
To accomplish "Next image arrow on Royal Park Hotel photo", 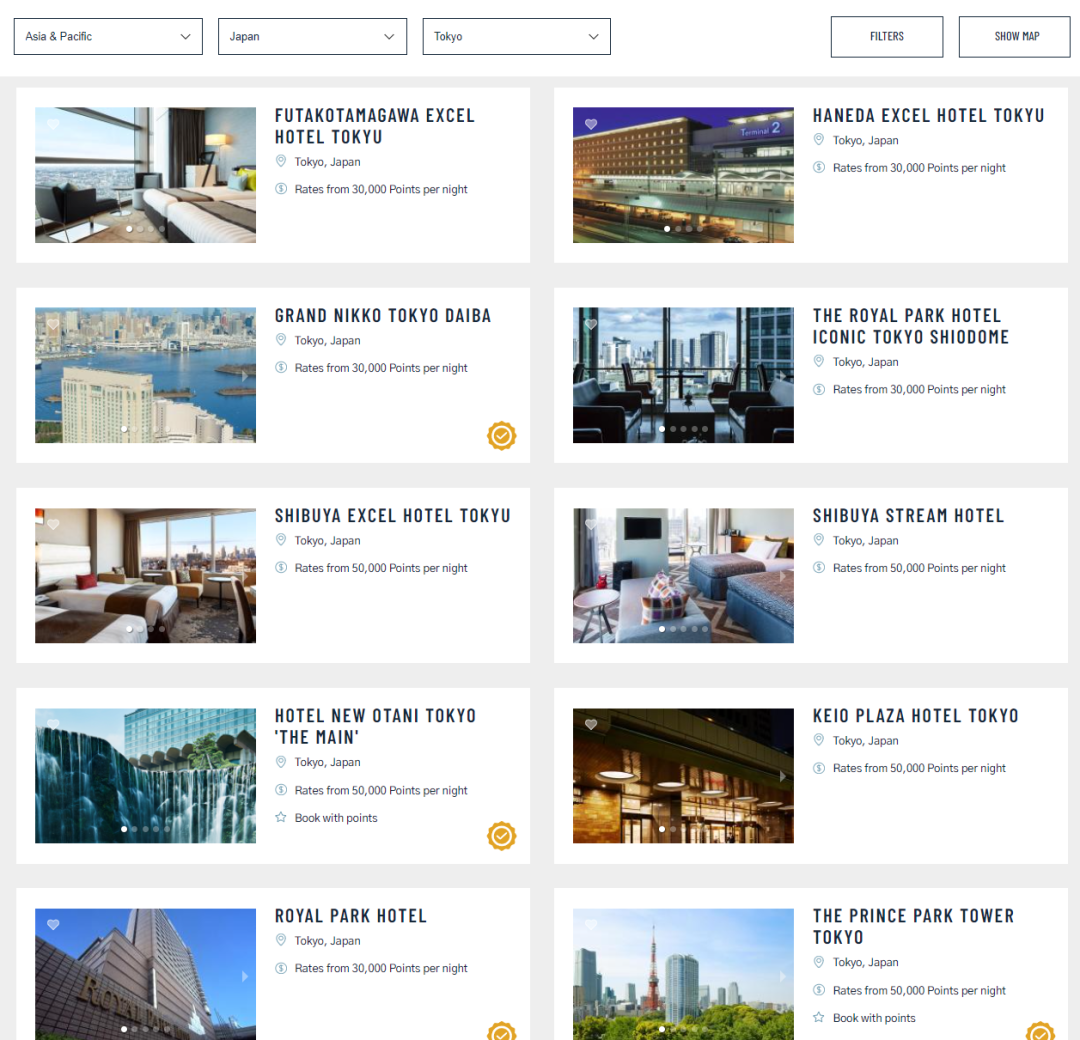I will 245,976.
